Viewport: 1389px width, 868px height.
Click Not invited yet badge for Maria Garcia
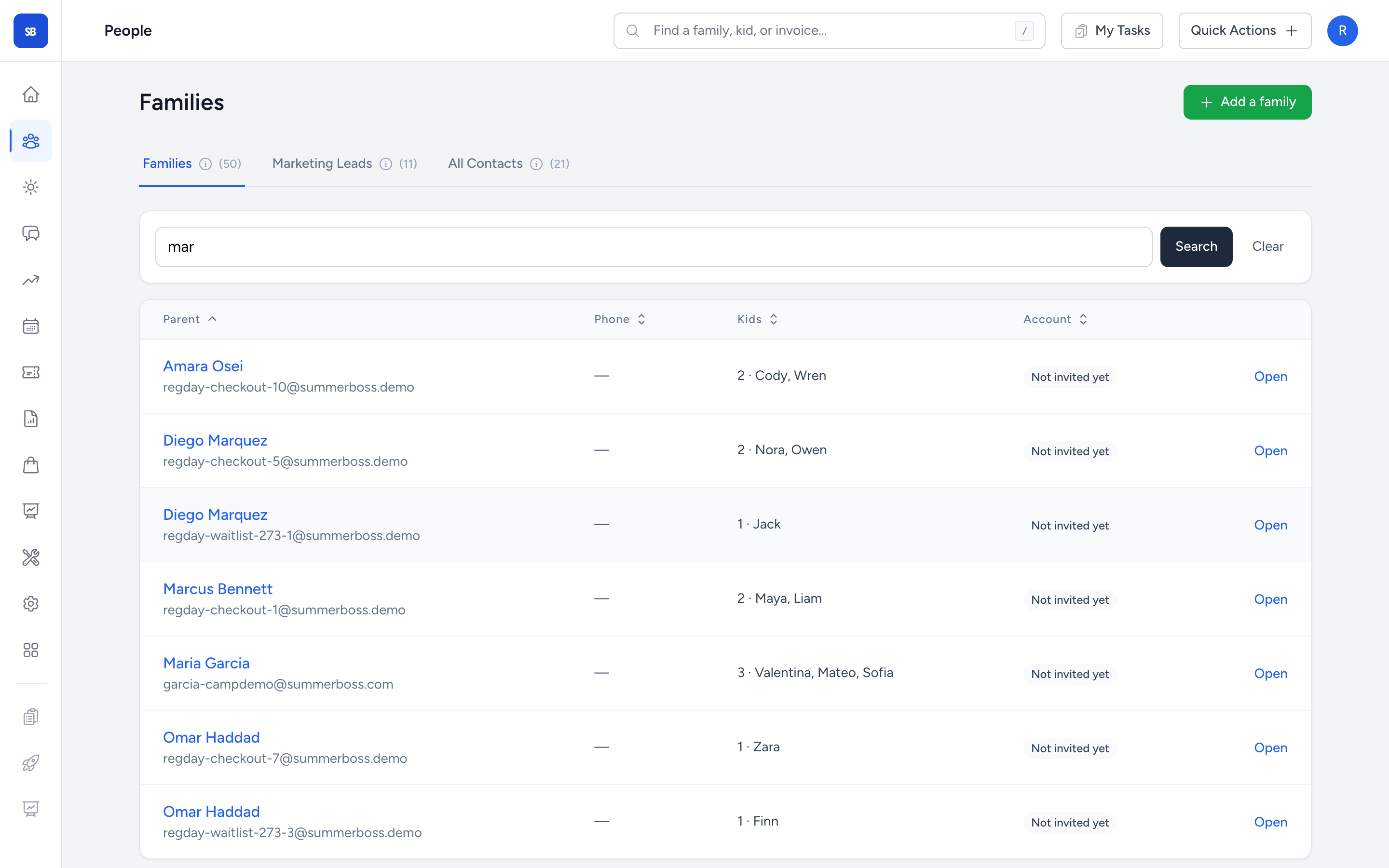click(x=1070, y=674)
